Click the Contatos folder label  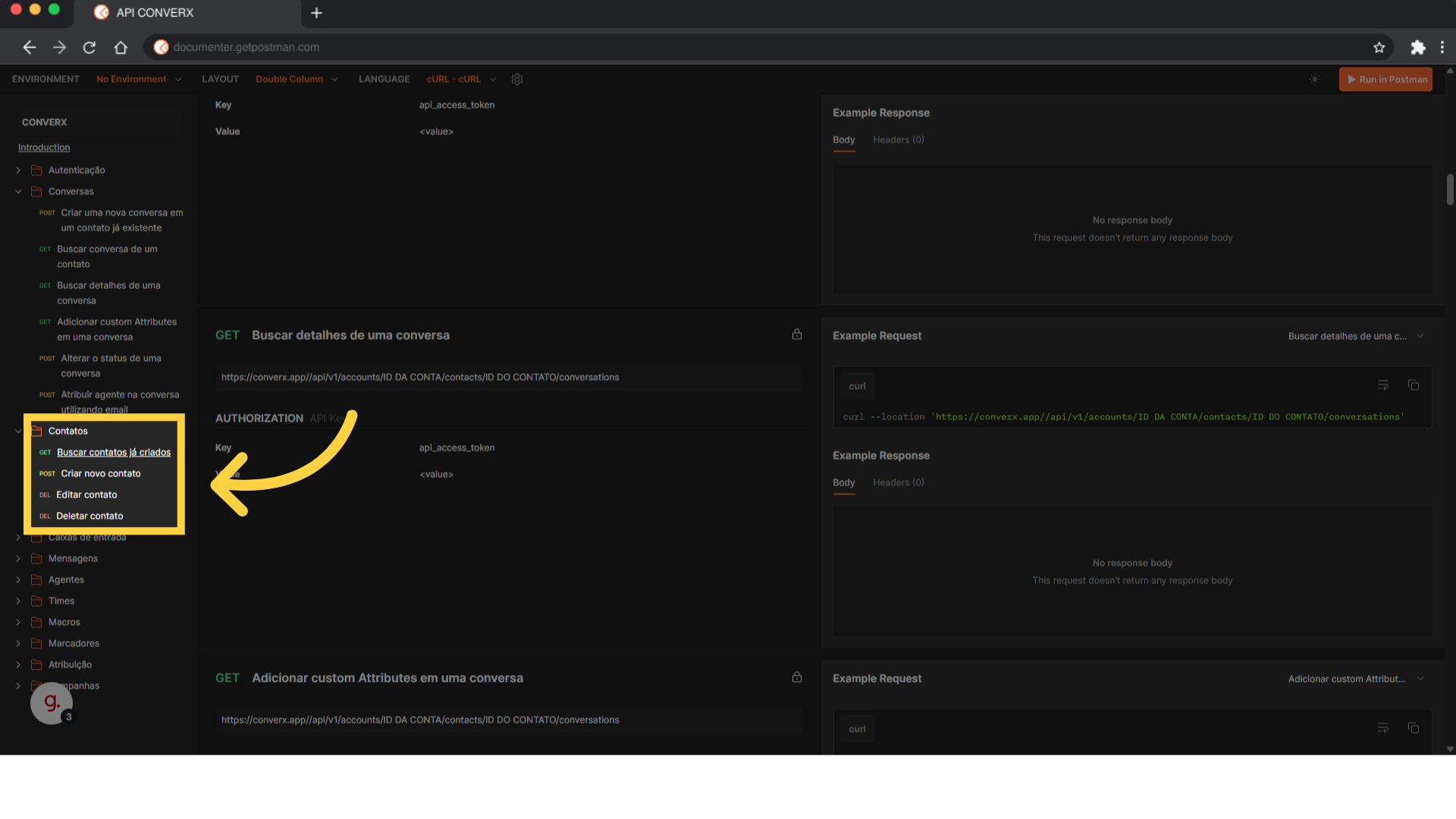68,431
